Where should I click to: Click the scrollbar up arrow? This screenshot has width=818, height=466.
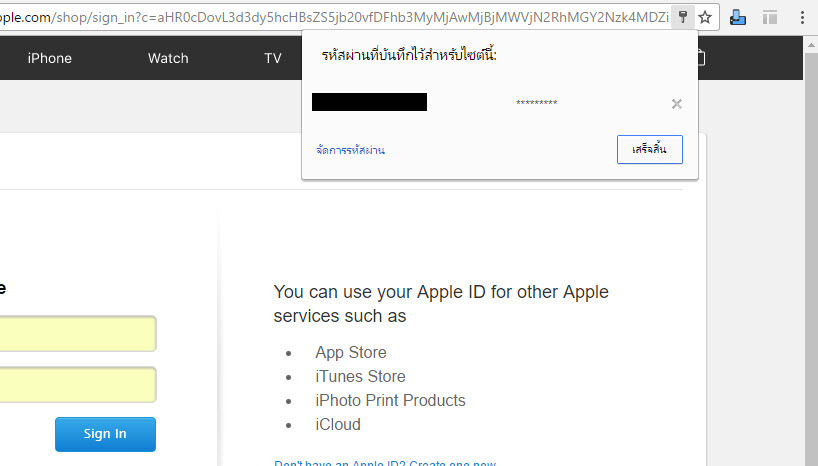point(810,43)
